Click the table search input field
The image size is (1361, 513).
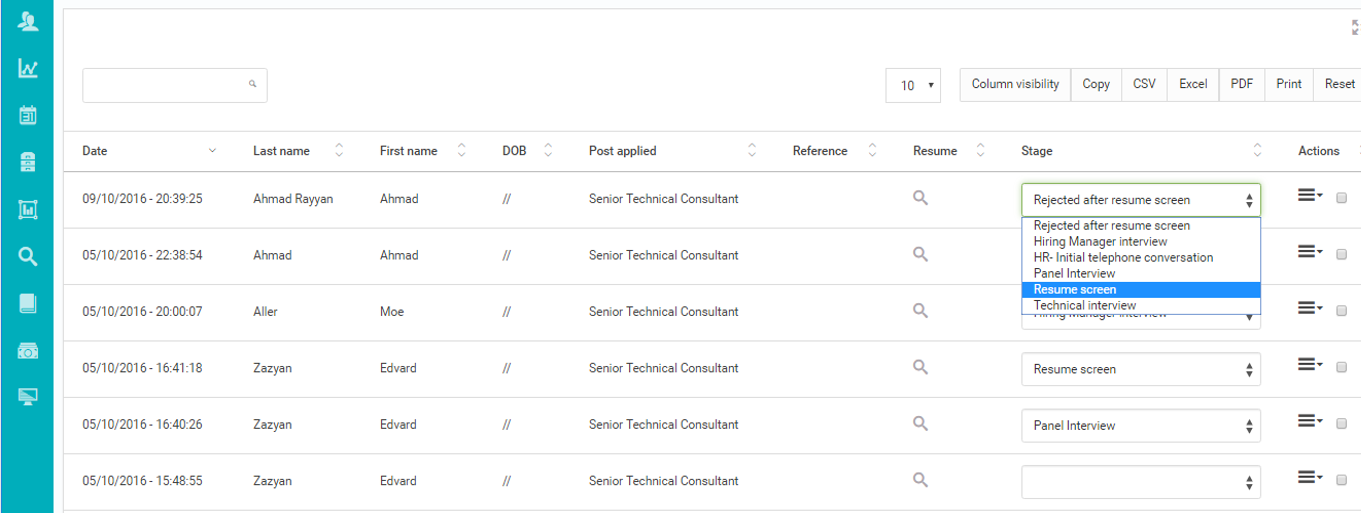(x=165, y=85)
